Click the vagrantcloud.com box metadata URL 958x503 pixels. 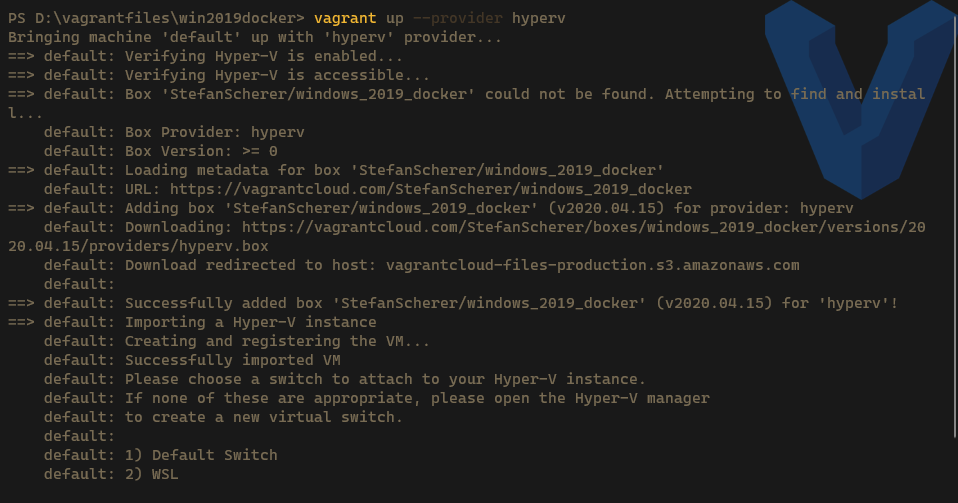[430, 189]
